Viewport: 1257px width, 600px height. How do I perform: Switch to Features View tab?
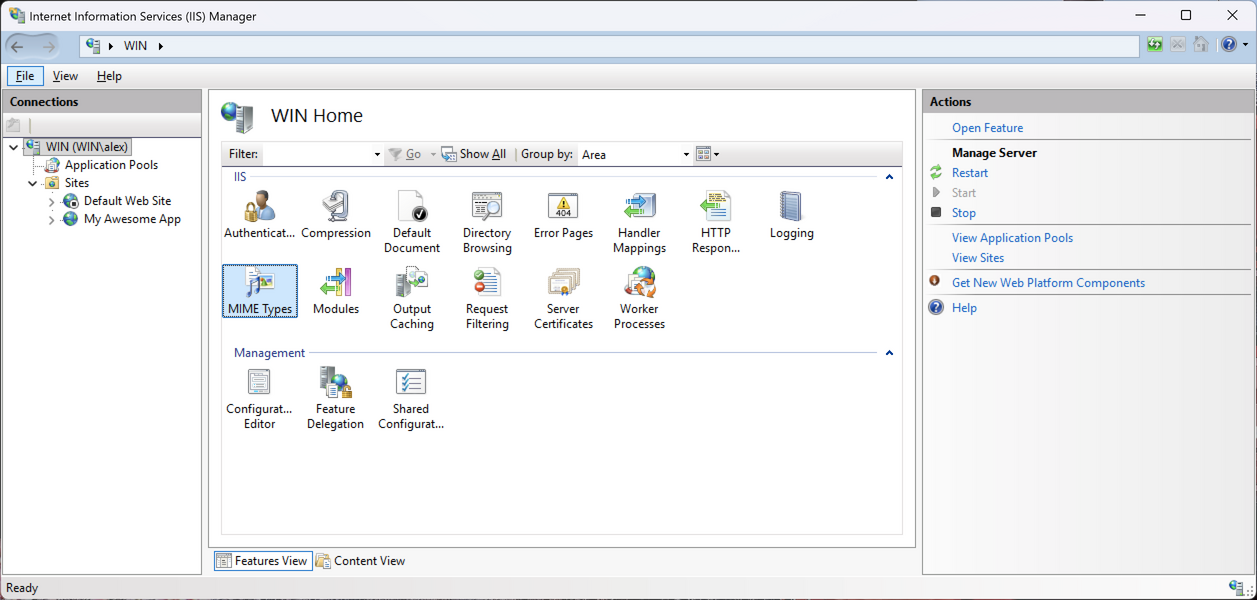[x=263, y=561]
